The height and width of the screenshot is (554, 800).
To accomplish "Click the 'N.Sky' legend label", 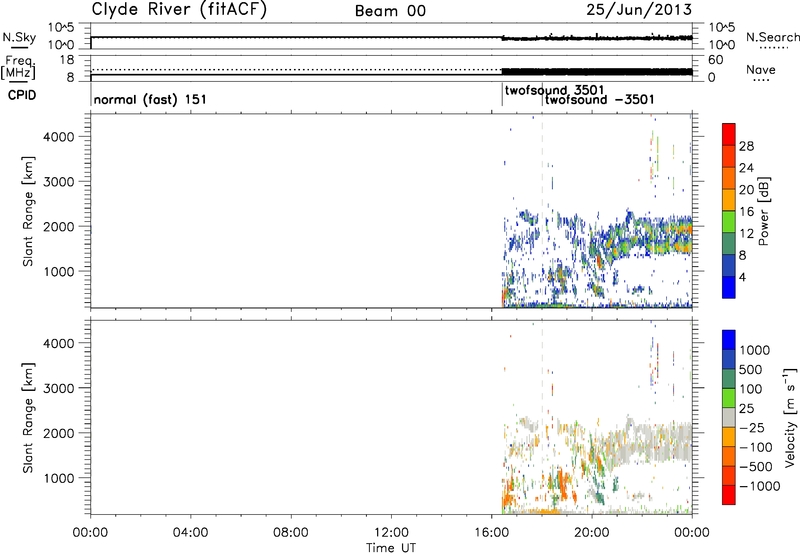I will [19, 37].
